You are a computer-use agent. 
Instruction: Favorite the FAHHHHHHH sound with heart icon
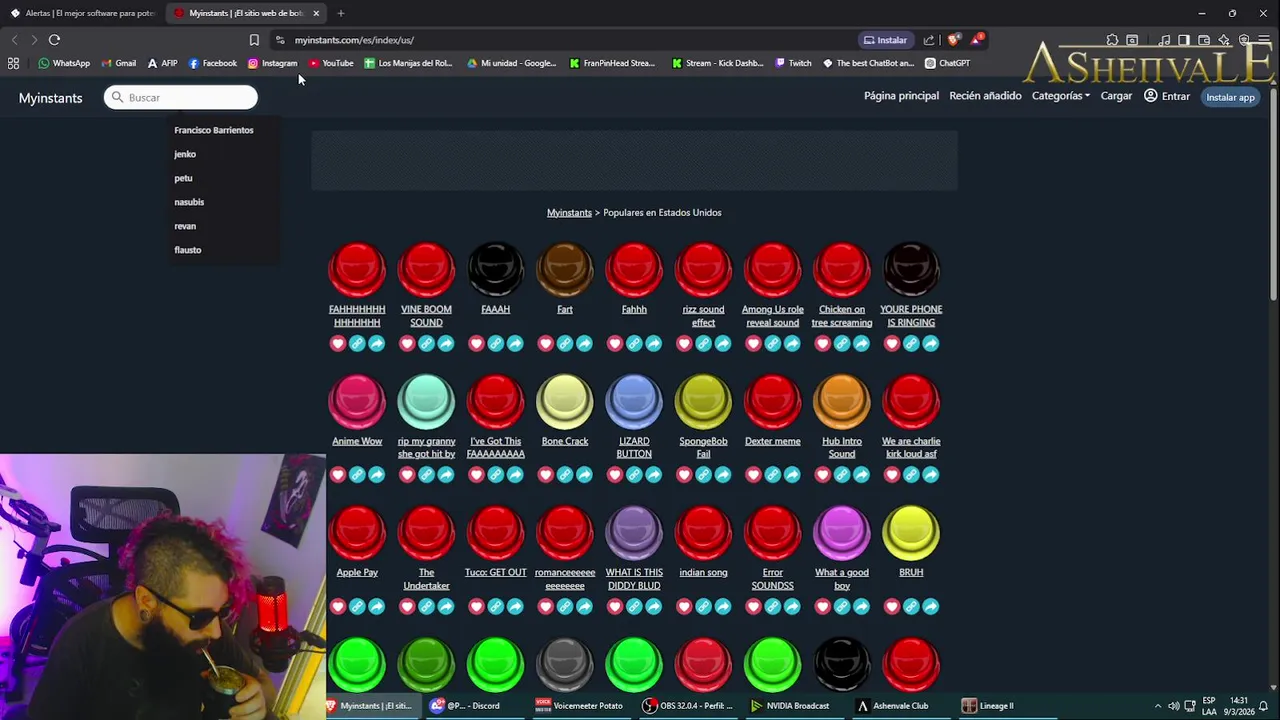pos(338,344)
